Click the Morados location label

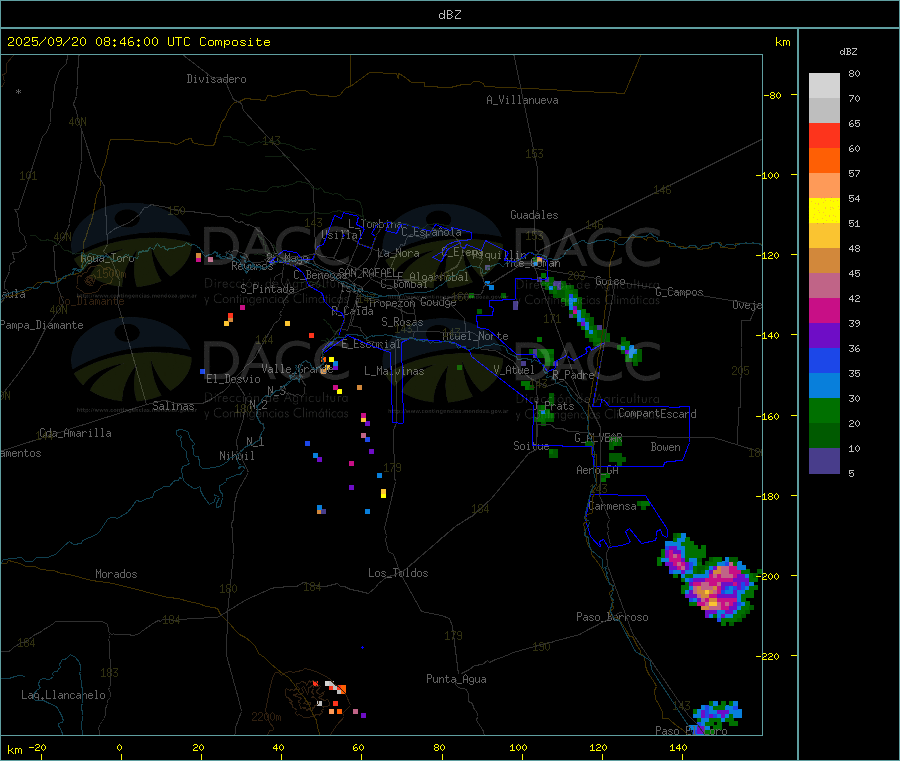point(117,574)
